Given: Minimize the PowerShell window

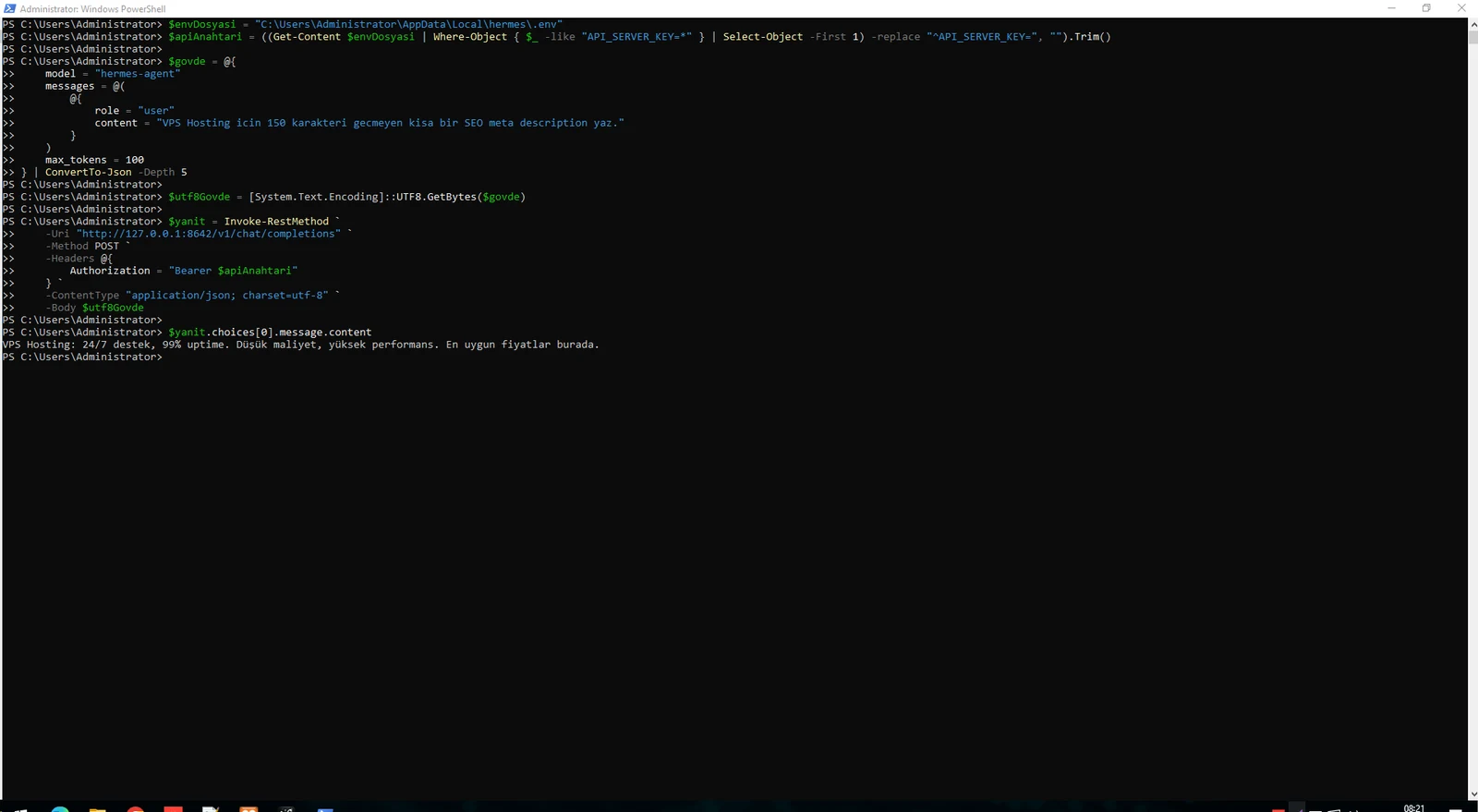Looking at the screenshot, I should (x=1391, y=8).
